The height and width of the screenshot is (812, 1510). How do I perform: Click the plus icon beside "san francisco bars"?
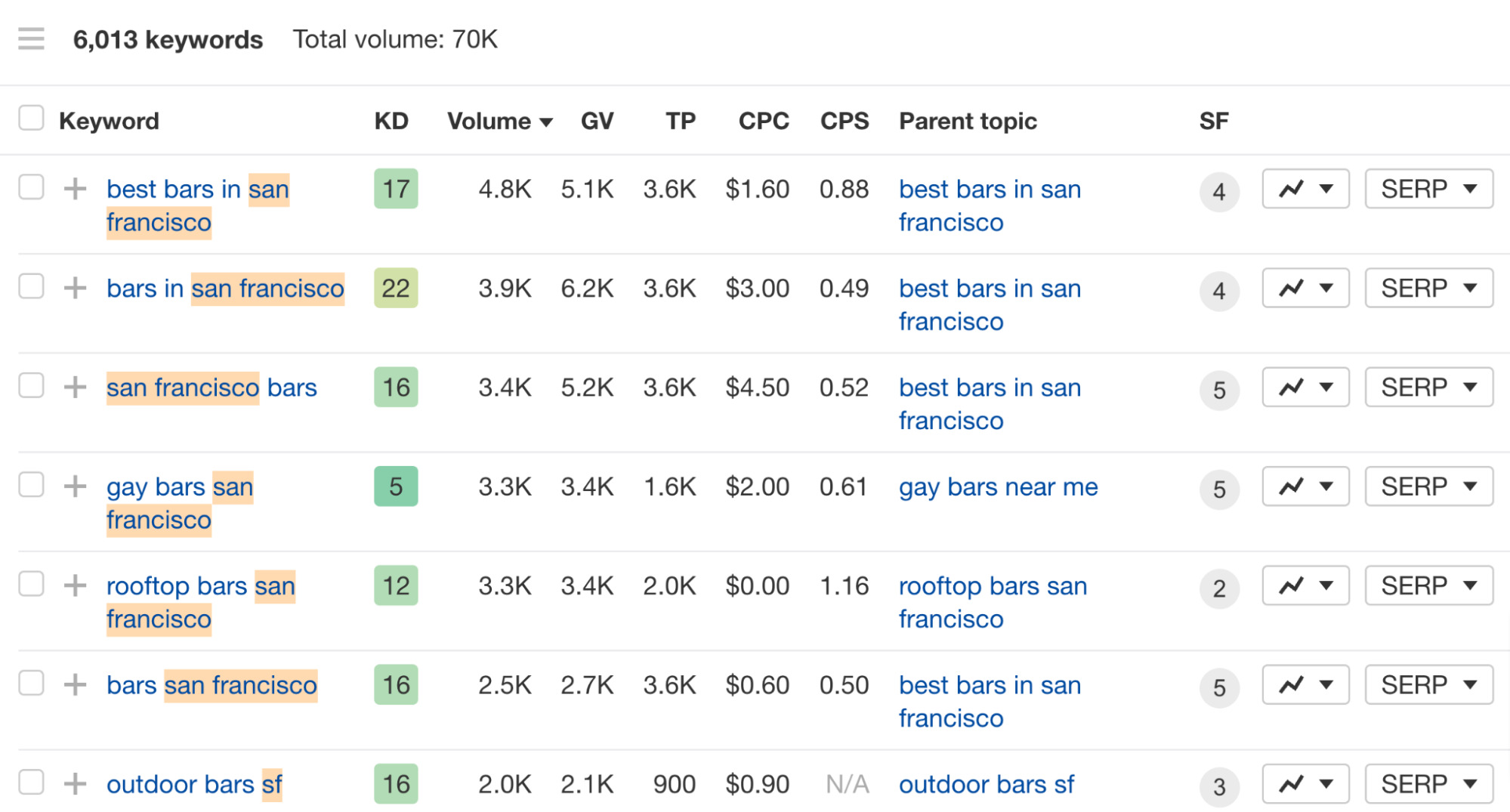click(75, 387)
